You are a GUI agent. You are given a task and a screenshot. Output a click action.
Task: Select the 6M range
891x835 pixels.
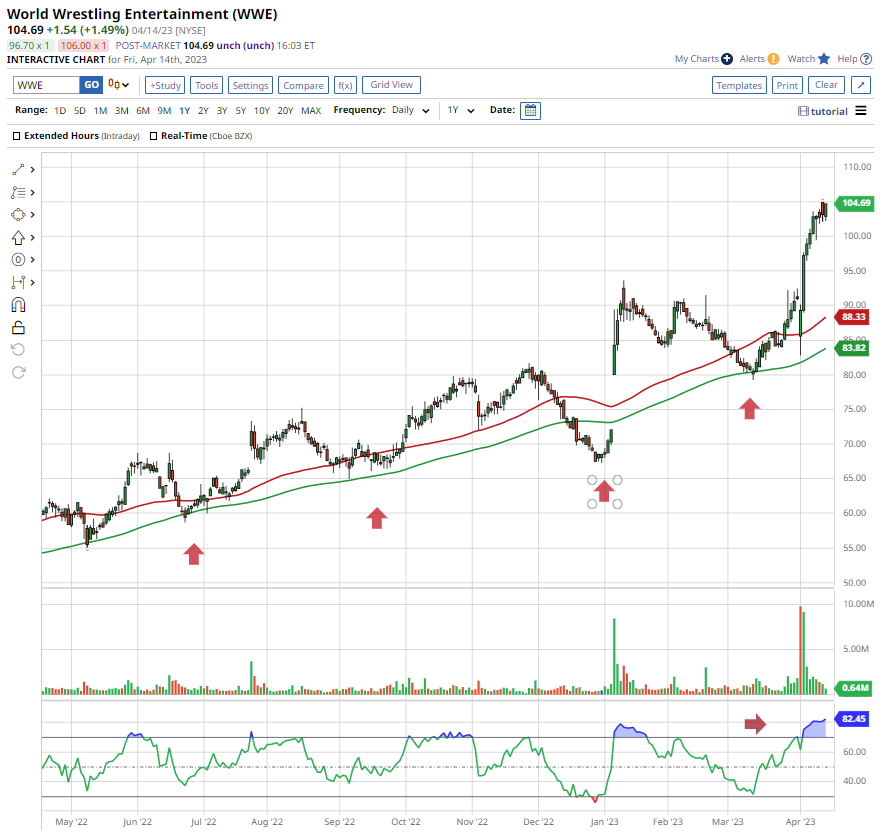pos(143,111)
